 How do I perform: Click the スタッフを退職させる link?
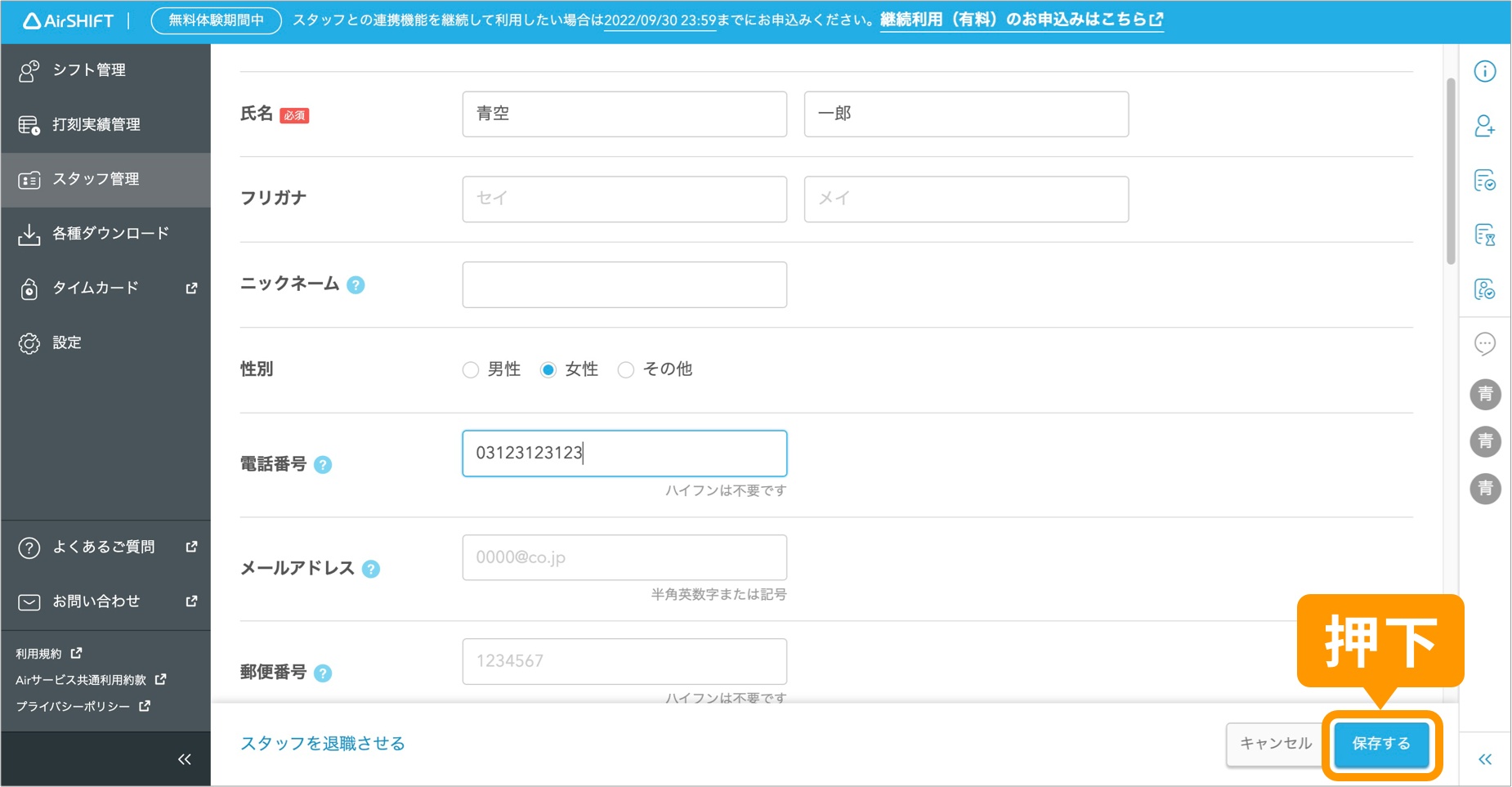322,744
